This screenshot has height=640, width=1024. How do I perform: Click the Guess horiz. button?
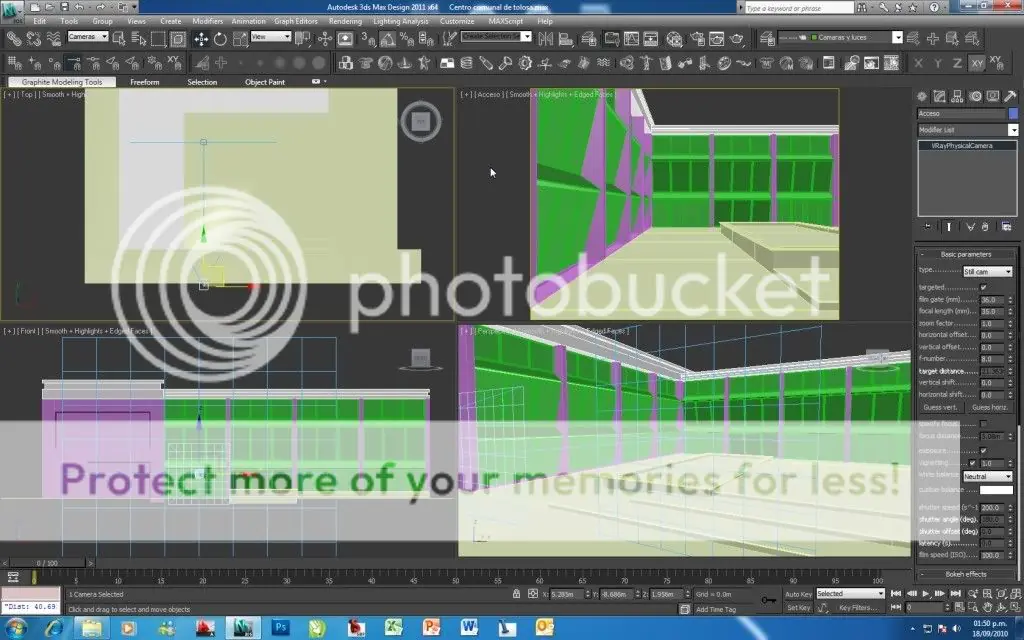(989, 408)
